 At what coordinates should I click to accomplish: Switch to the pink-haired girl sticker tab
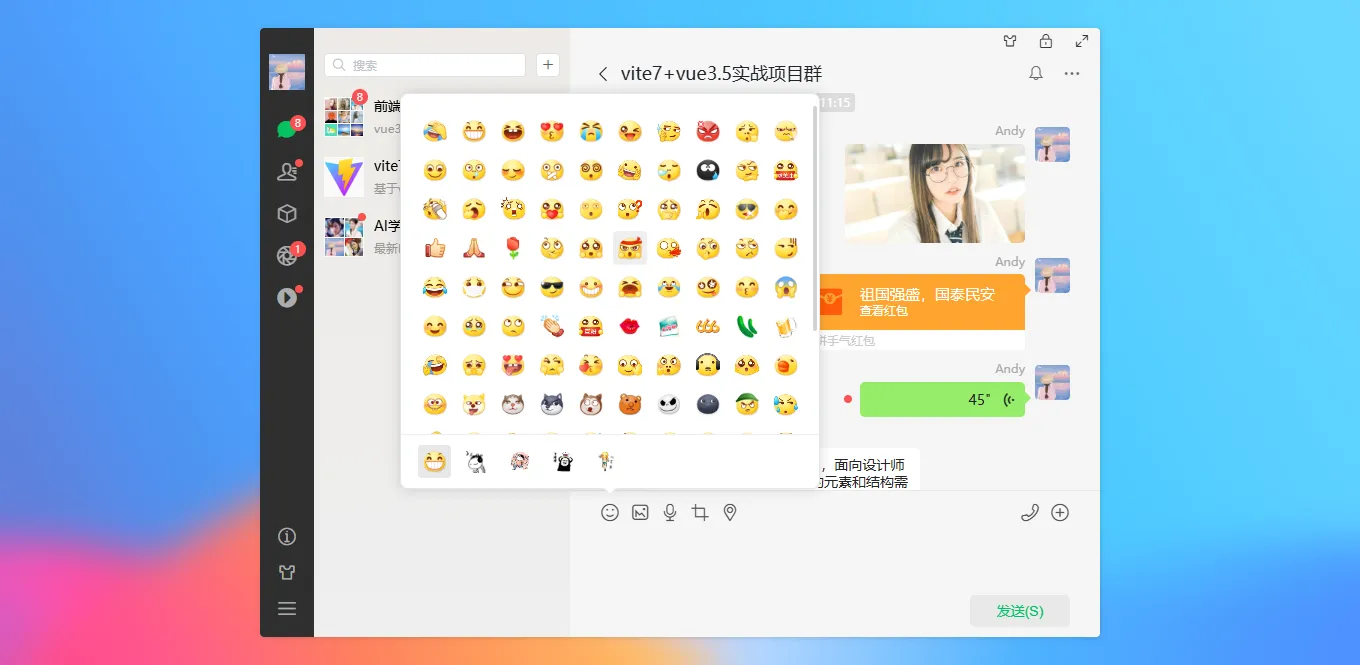click(x=519, y=461)
